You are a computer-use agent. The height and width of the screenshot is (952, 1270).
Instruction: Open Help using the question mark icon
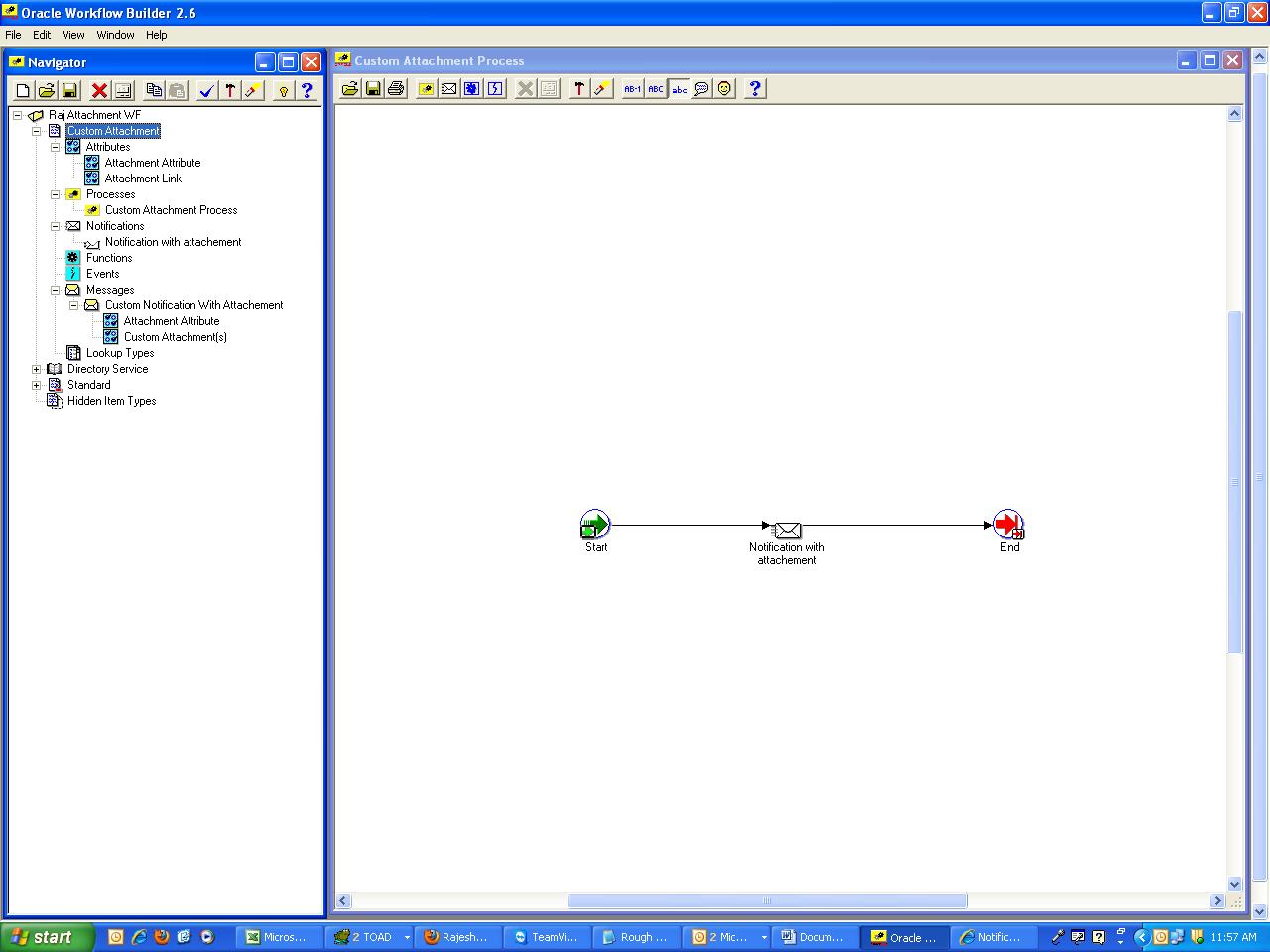[307, 90]
